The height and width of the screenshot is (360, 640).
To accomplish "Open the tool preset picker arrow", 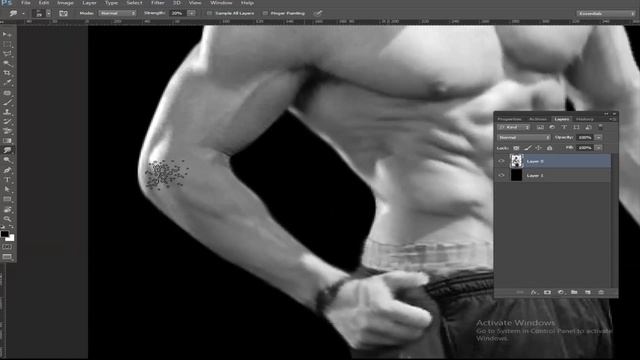I will coord(23,13).
